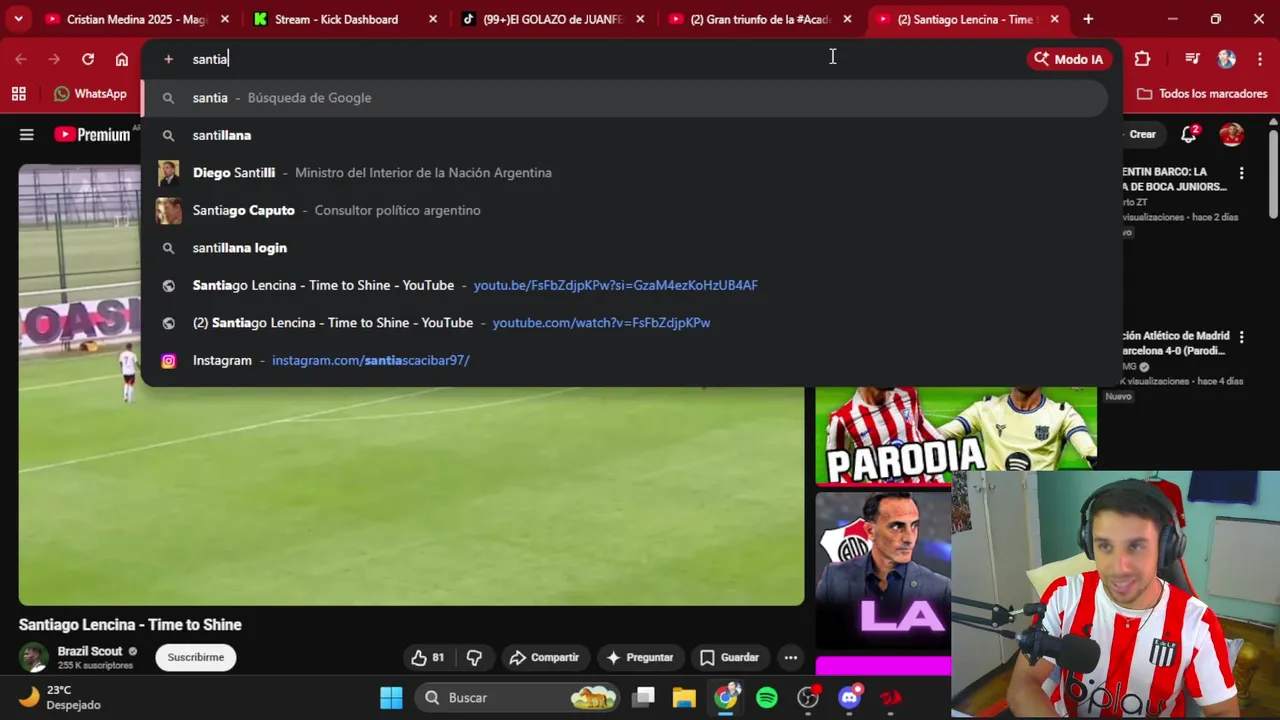
Task: Open Spotify from the taskbar
Action: [x=767, y=697]
